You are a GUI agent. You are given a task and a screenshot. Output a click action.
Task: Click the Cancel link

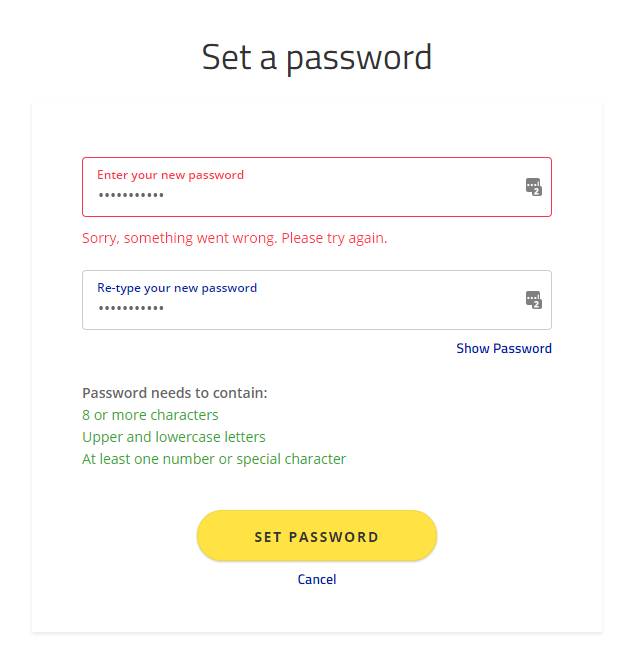(x=317, y=579)
